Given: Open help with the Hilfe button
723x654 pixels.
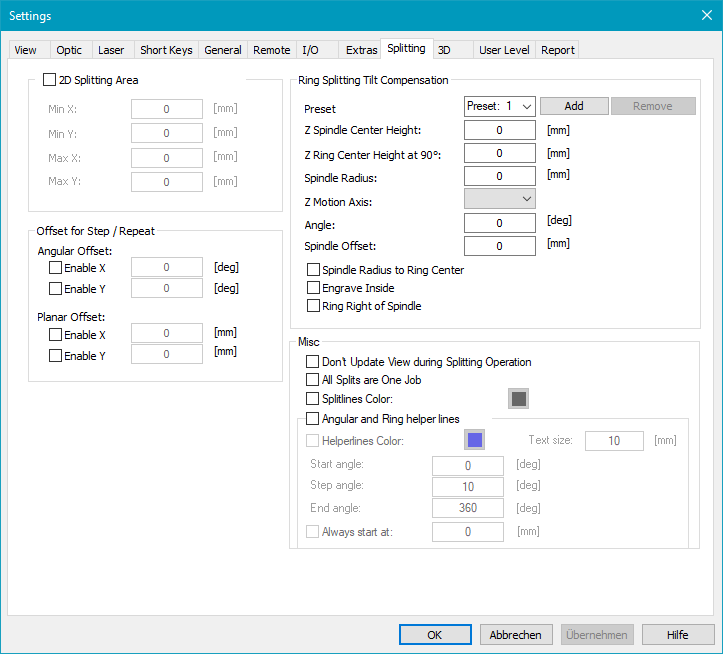Looking at the screenshot, I should (678, 635).
